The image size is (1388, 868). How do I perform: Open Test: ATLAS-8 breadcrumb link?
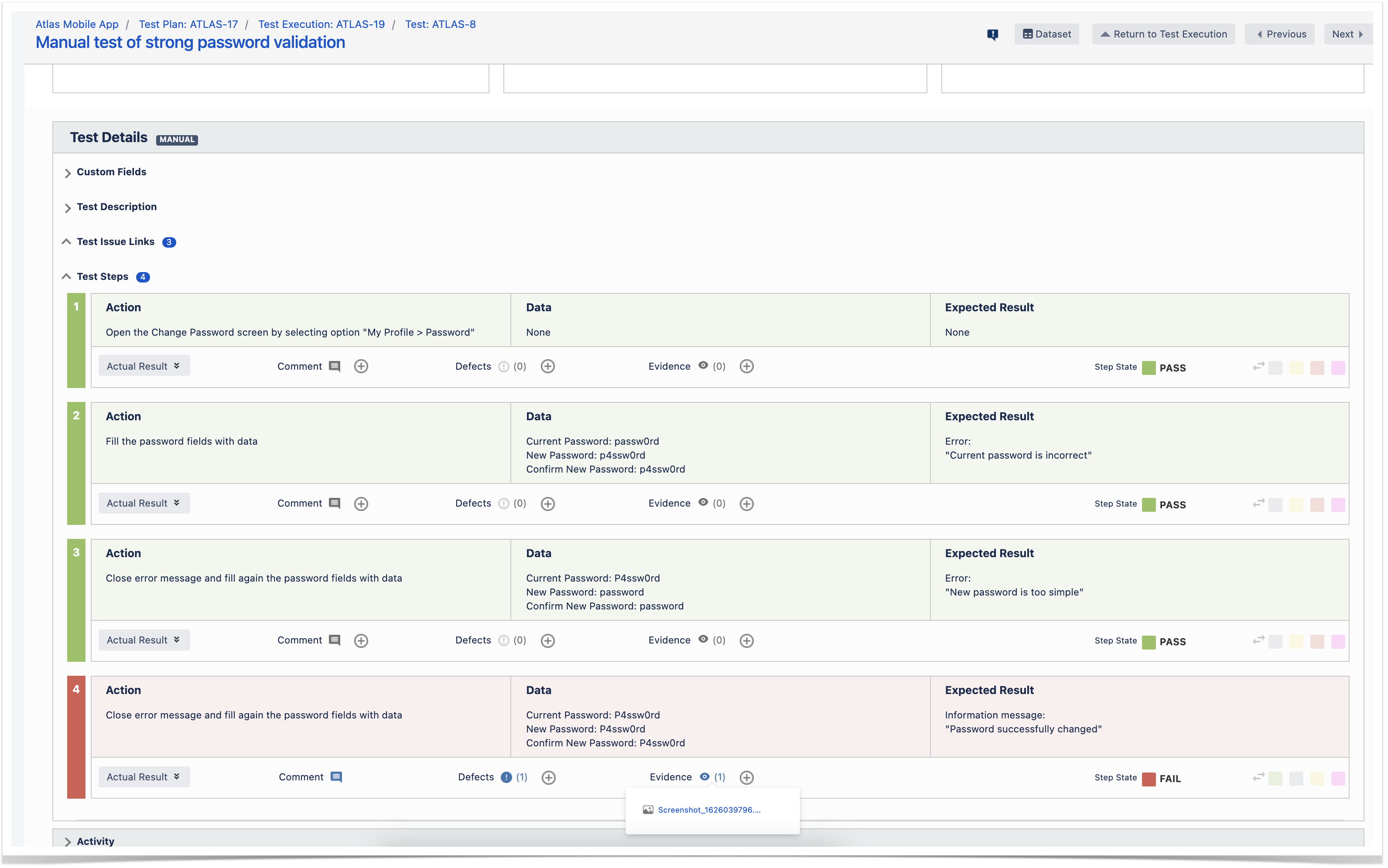point(441,24)
